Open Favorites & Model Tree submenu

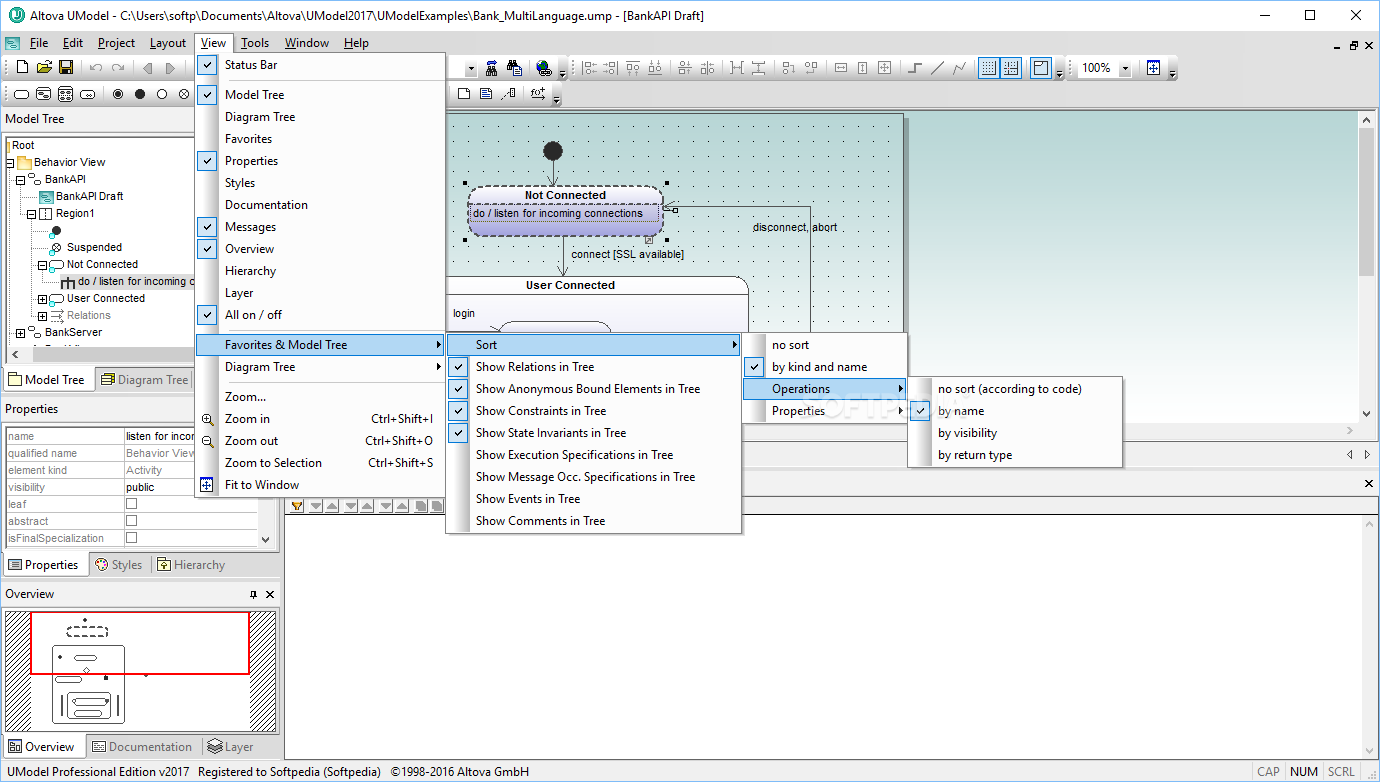(320, 345)
